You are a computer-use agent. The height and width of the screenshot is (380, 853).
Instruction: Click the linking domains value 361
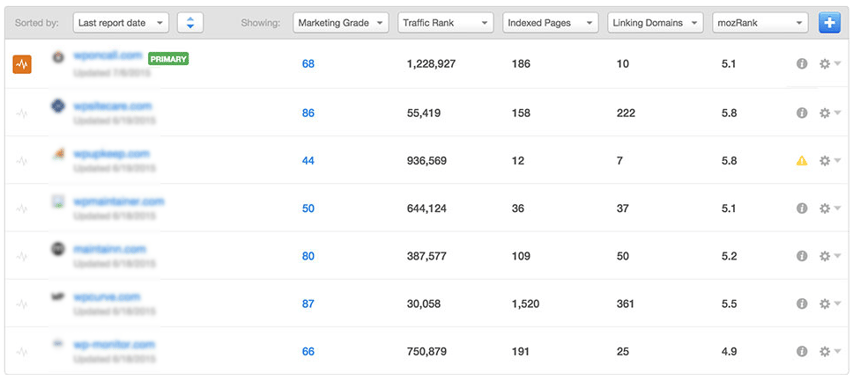[626, 304]
